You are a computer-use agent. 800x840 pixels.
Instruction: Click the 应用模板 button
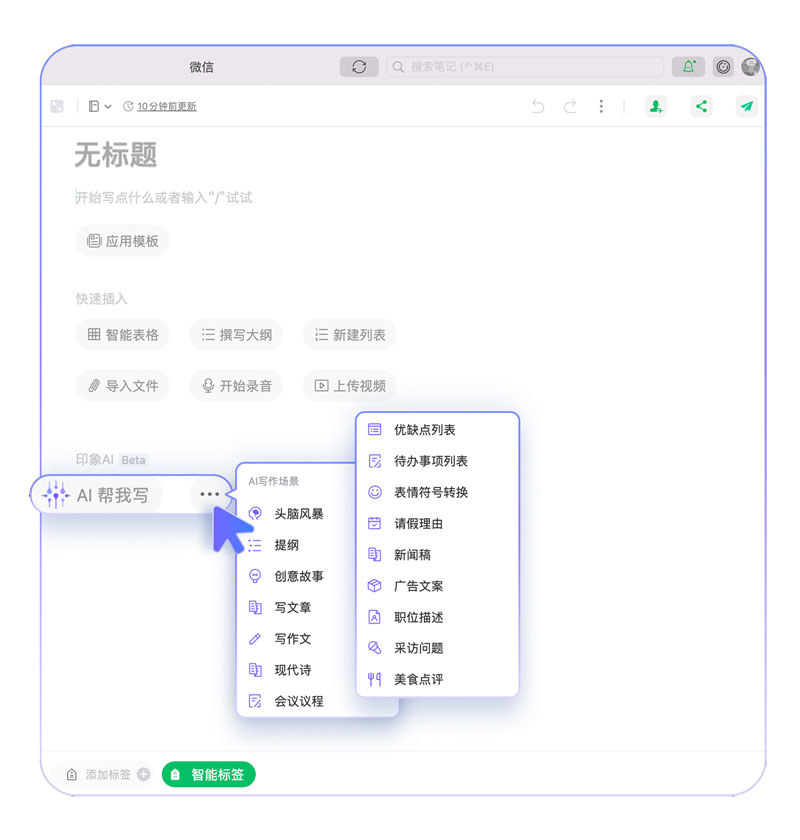pyautogui.click(x=122, y=241)
